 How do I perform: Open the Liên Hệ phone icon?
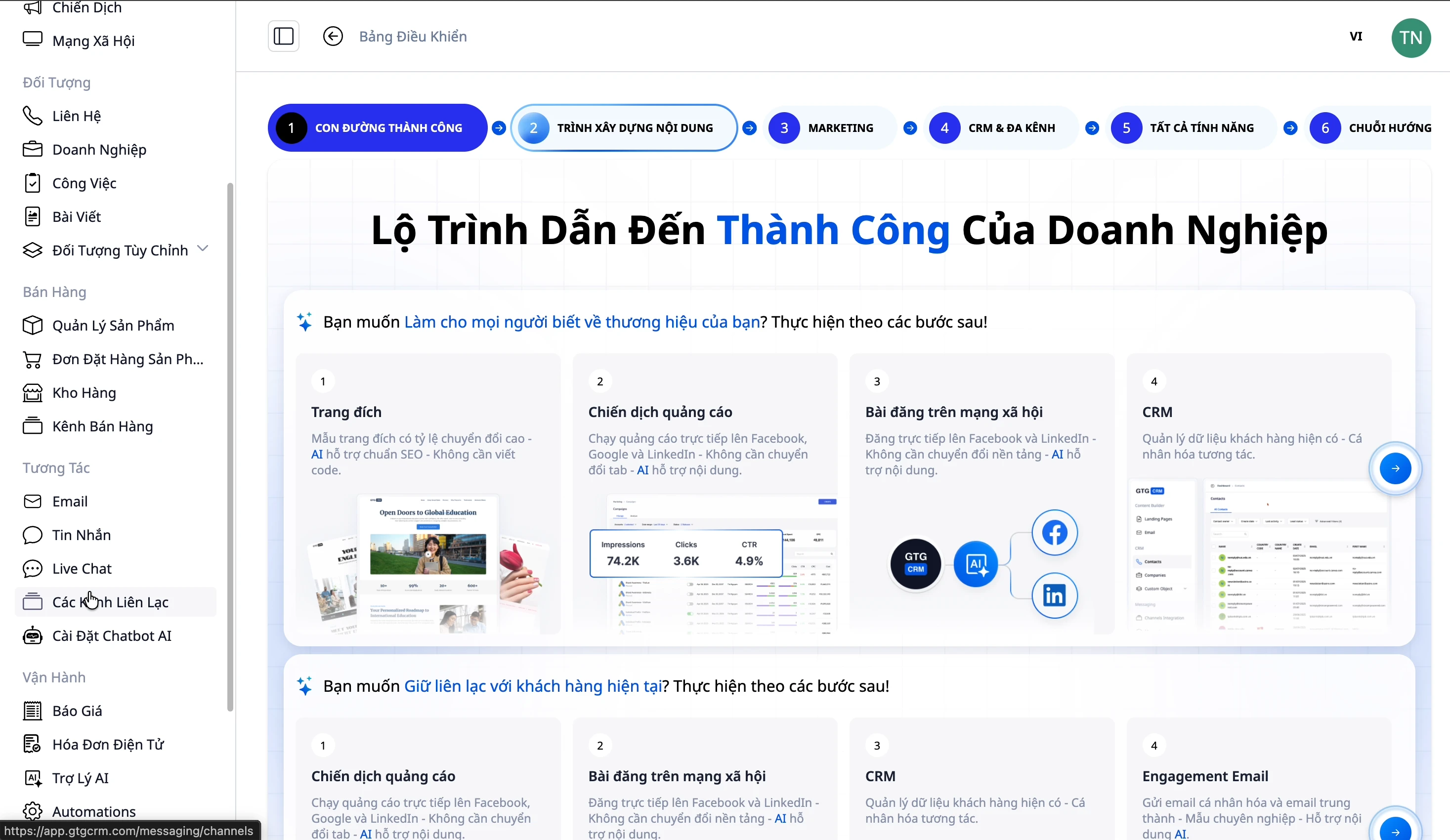[x=33, y=116]
